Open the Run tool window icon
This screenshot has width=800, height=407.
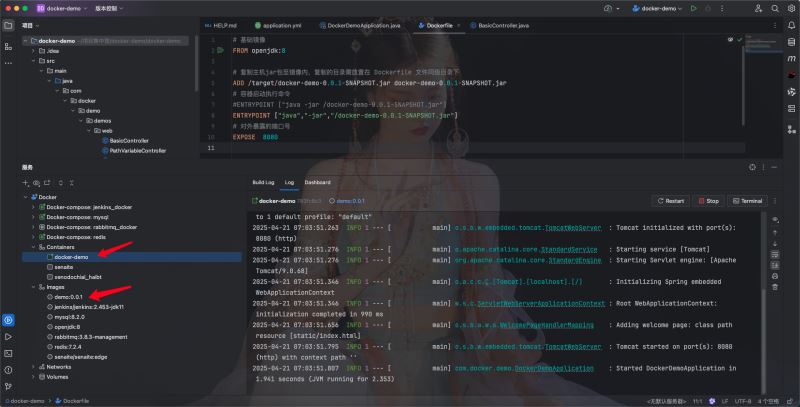coord(8,337)
